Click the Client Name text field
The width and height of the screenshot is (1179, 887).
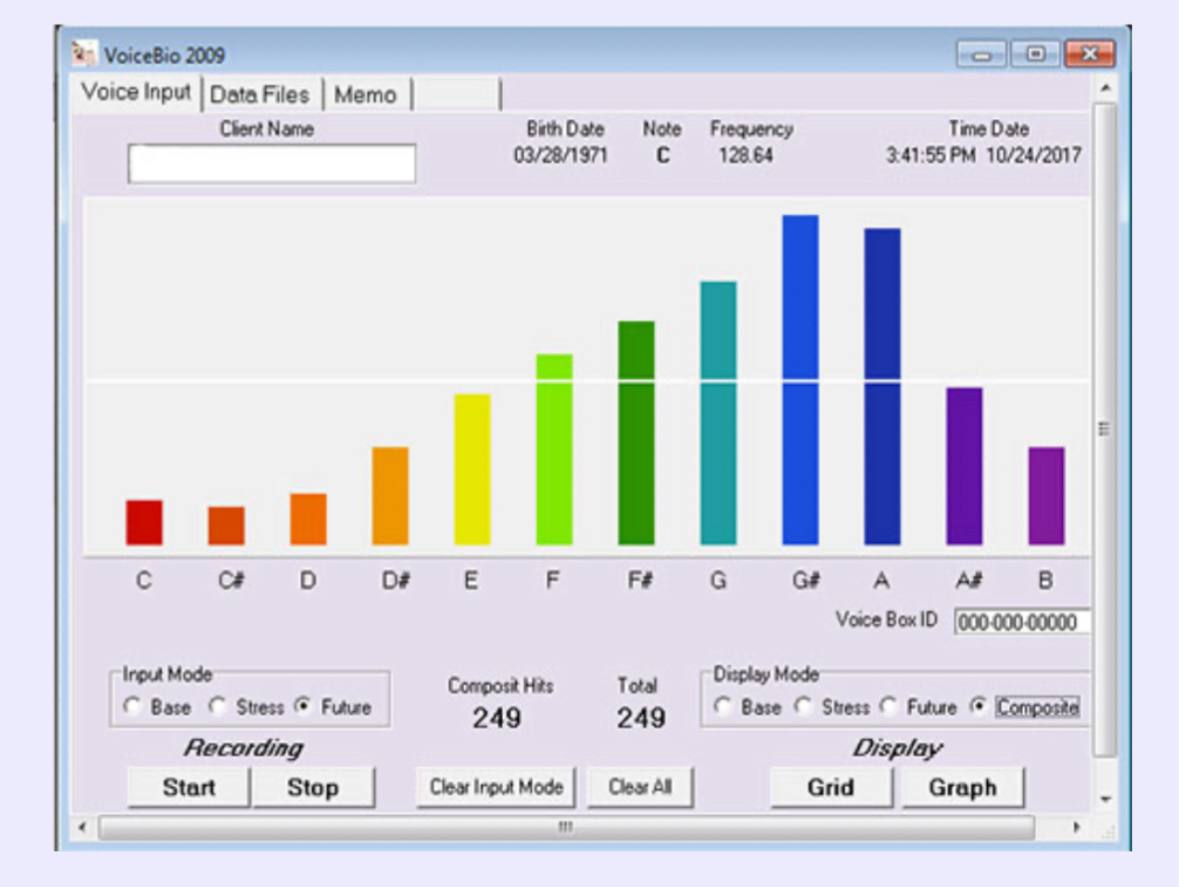click(x=271, y=164)
